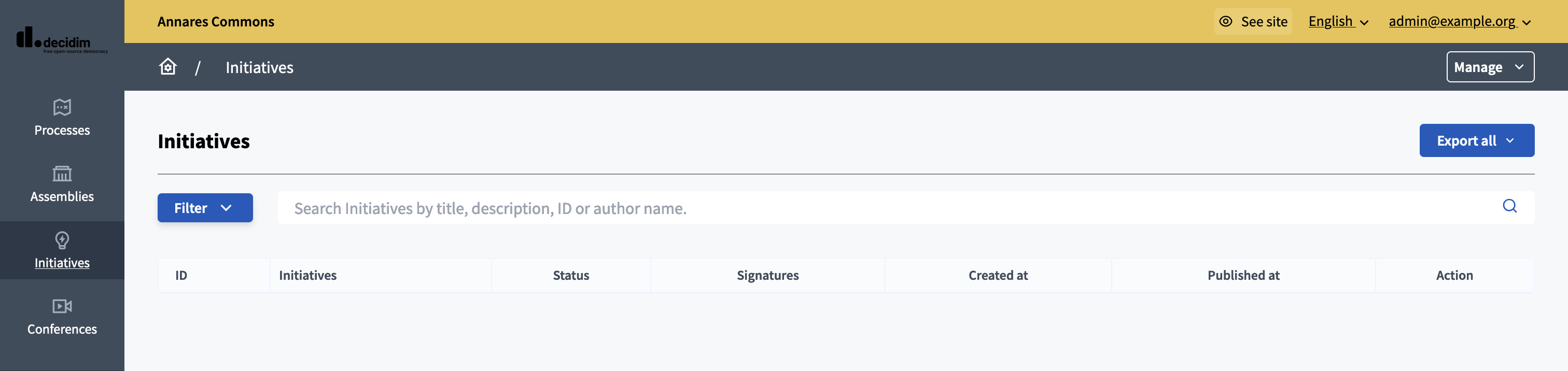Go to dashboard via home icon
The height and width of the screenshot is (371, 1568).
point(168,67)
